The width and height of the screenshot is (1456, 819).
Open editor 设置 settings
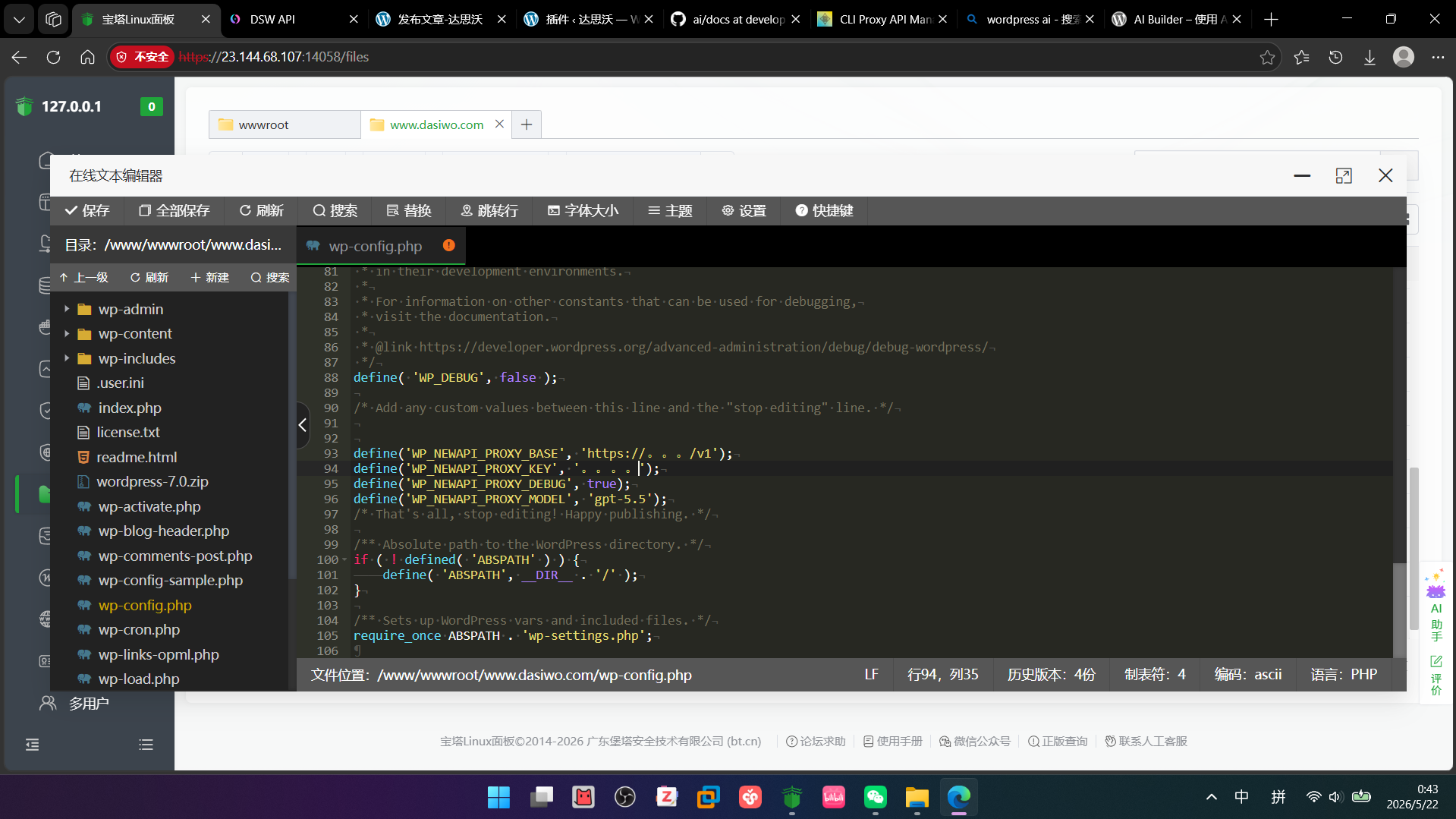click(744, 210)
